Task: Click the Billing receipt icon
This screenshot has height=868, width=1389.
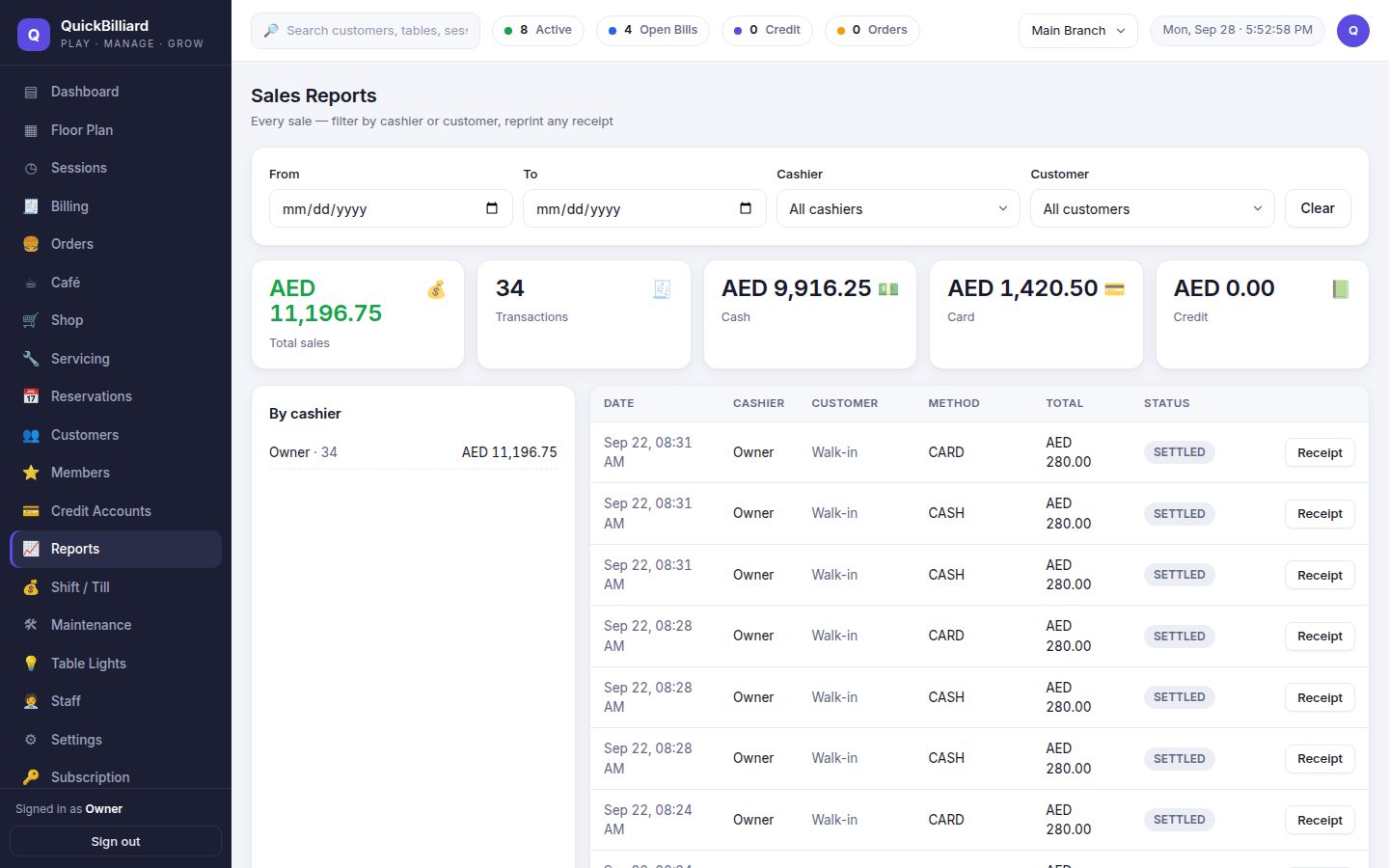Action: tap(31, 206)
